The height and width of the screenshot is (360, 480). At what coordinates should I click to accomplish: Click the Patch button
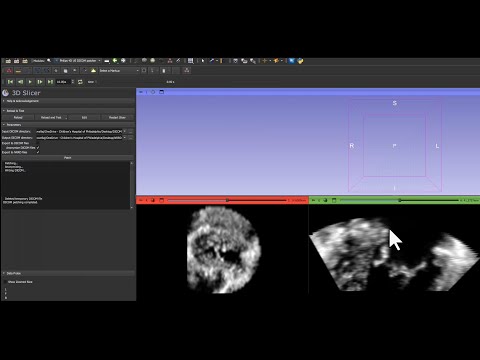click(x=68, y=158)
